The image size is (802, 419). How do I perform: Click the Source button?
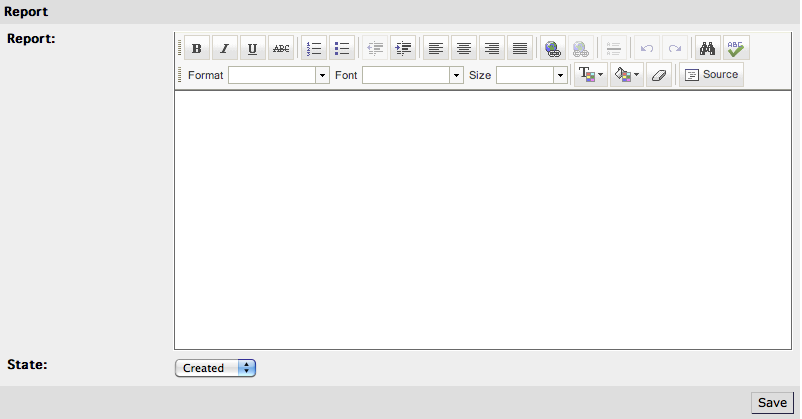[711, 75]
